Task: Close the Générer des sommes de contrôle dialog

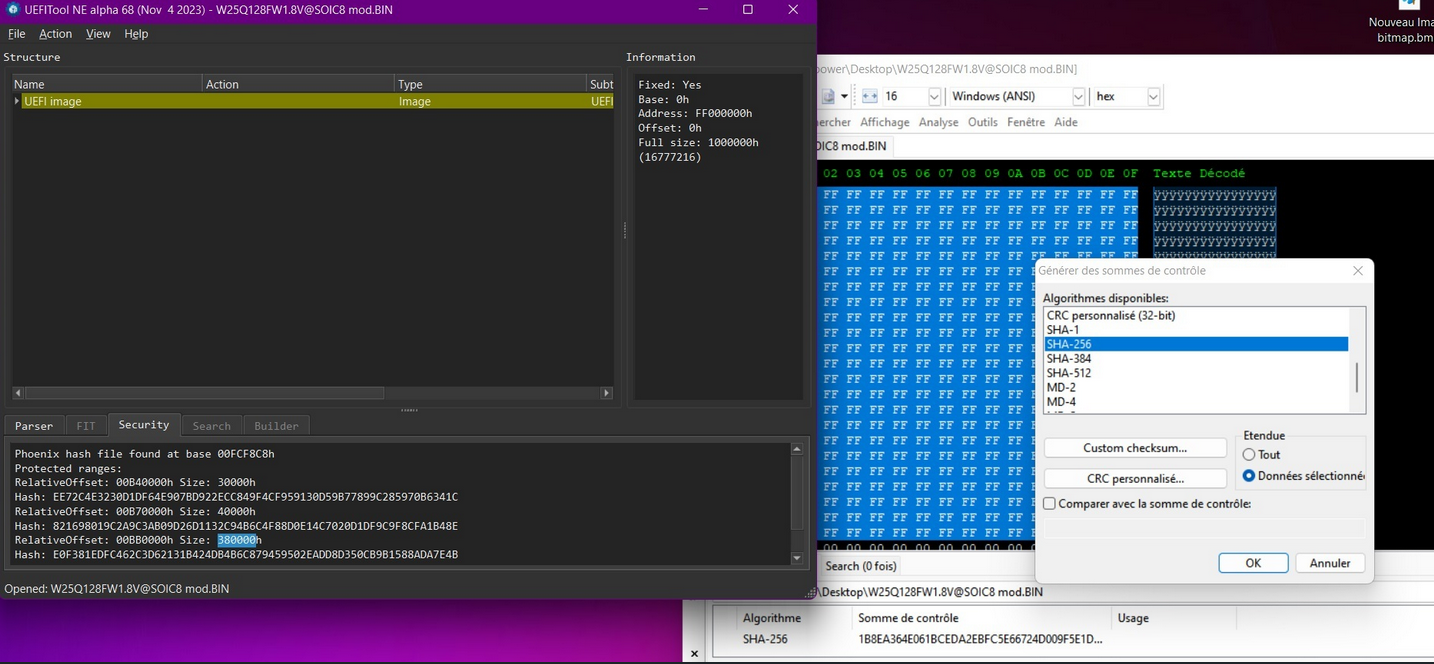Action: (1357, 271)
